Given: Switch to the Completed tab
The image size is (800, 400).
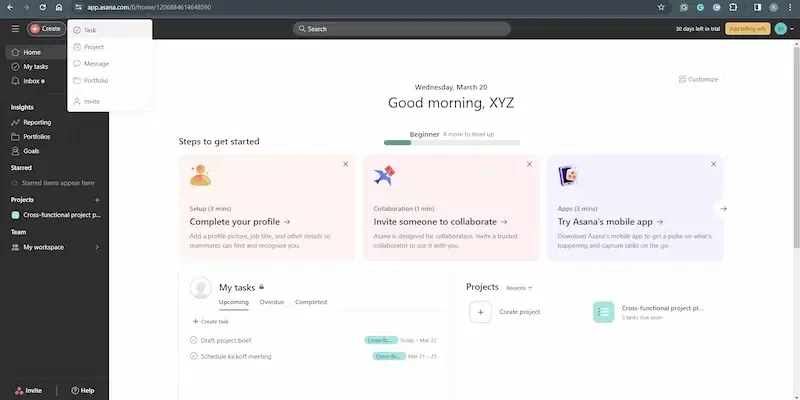Looking at the screenshot, I should (x=311, y=302).
